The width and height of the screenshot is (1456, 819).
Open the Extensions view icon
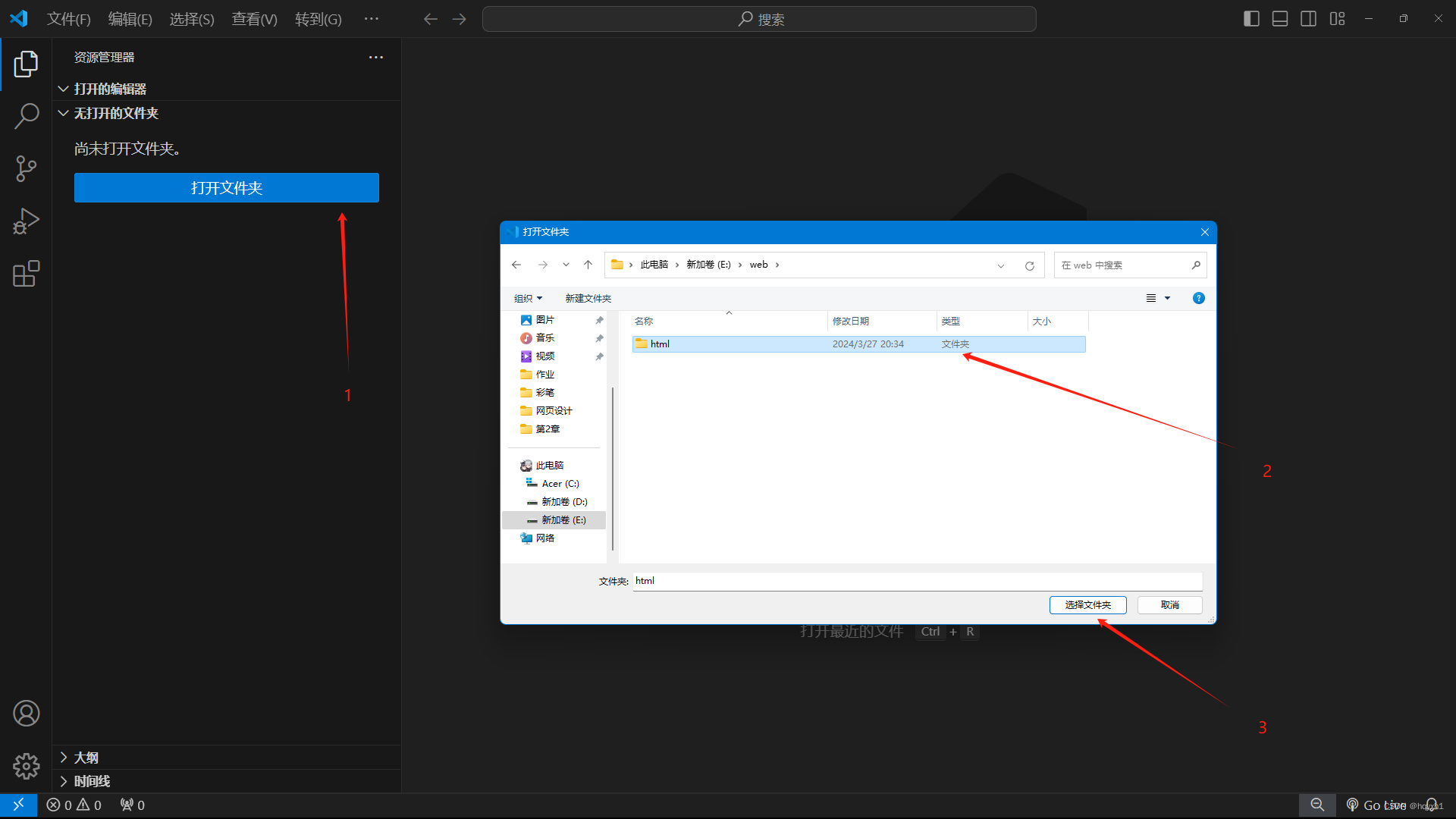27,274
